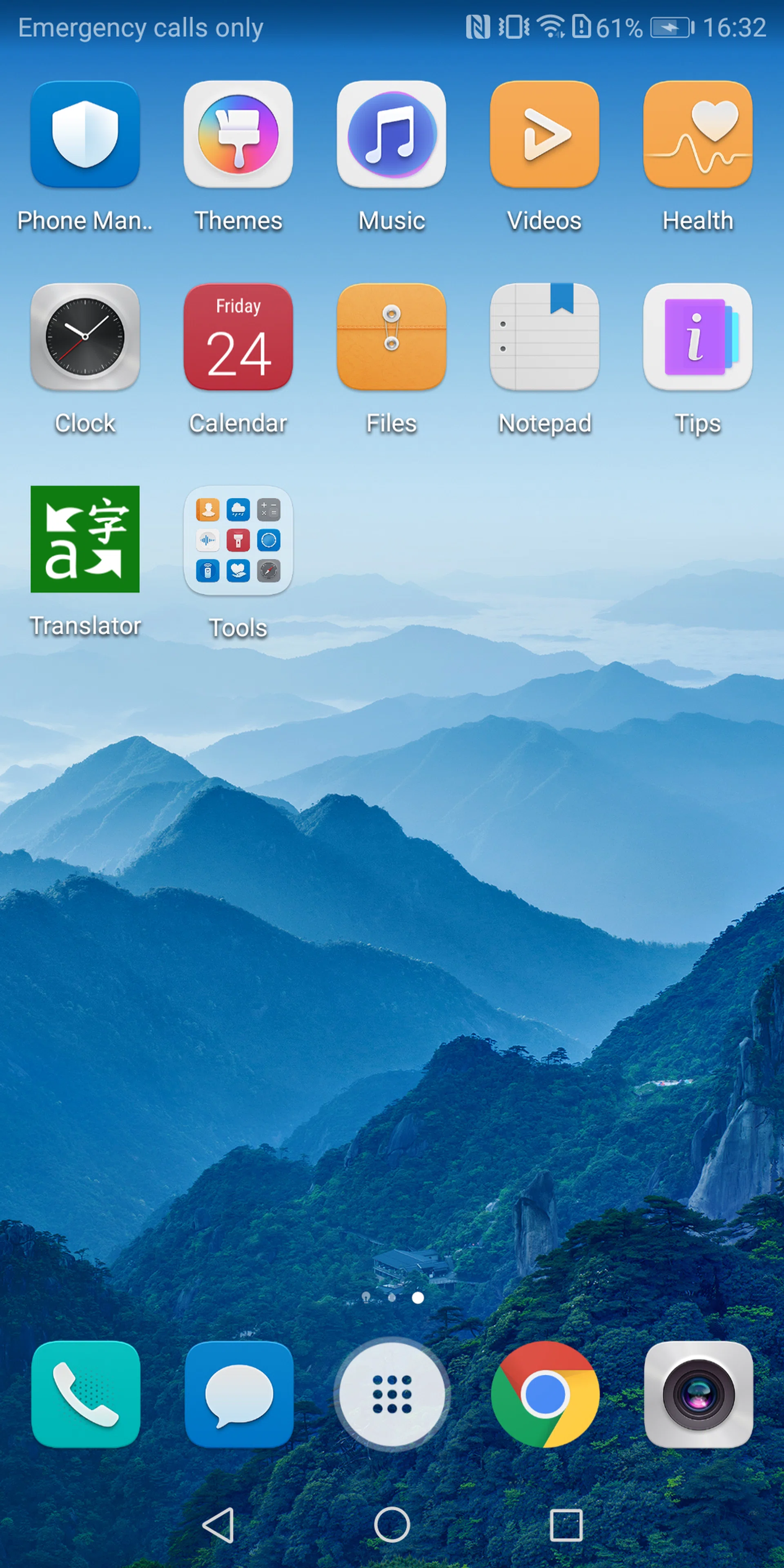Open Calendar showing Friday 24

[x=238, y=336]
